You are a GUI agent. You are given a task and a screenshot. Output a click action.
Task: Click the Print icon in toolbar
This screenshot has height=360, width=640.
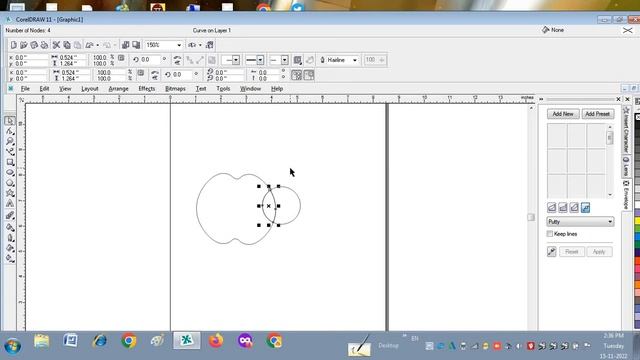(44, 45)
